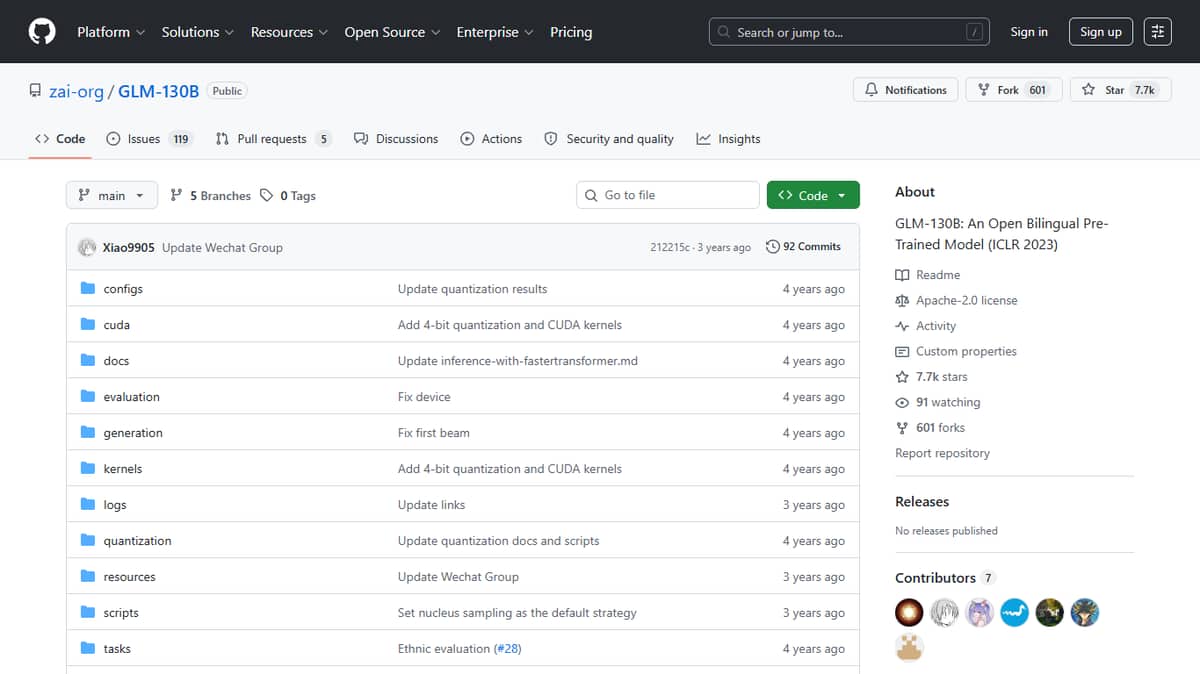
Task: Expand the Enterprise menu
Action: tap(495, 32)
